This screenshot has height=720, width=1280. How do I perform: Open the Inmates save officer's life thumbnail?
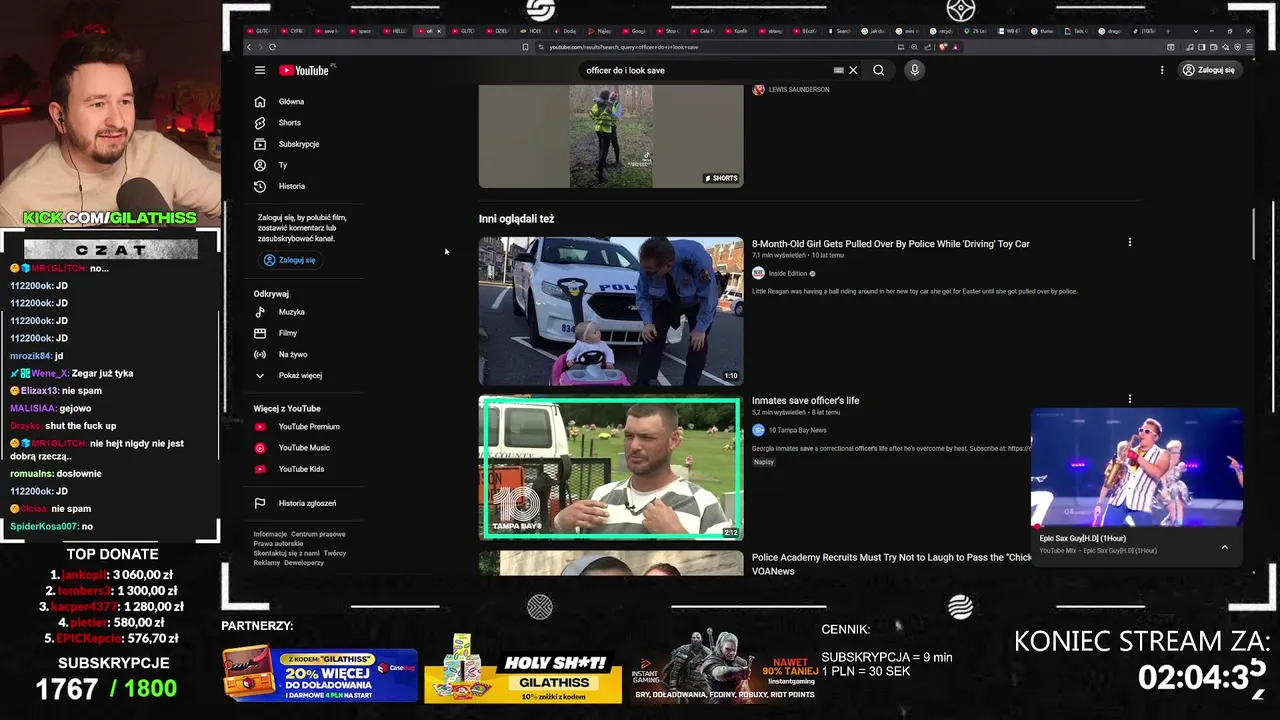tap(611, 468)
